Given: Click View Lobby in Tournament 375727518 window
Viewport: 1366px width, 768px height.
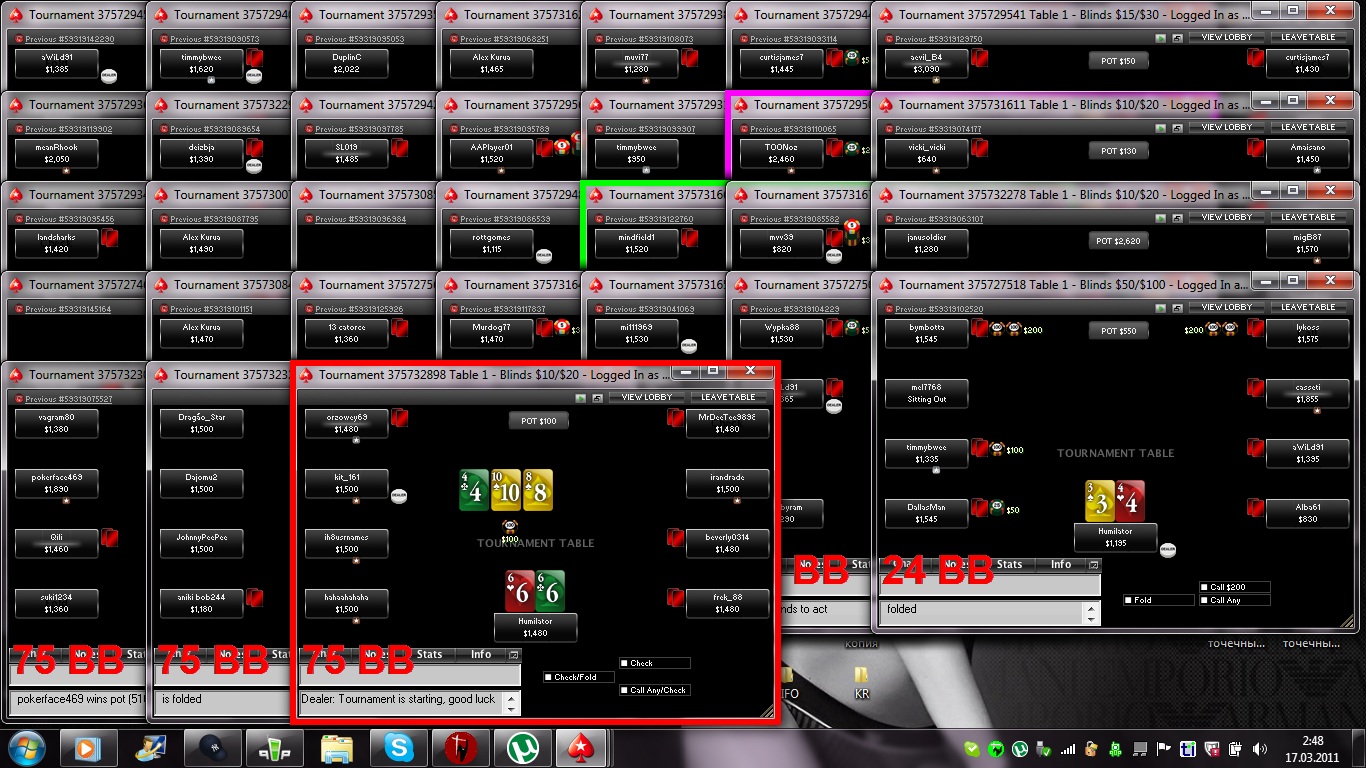Looking at the screenshot, I should click(1226, 307).
